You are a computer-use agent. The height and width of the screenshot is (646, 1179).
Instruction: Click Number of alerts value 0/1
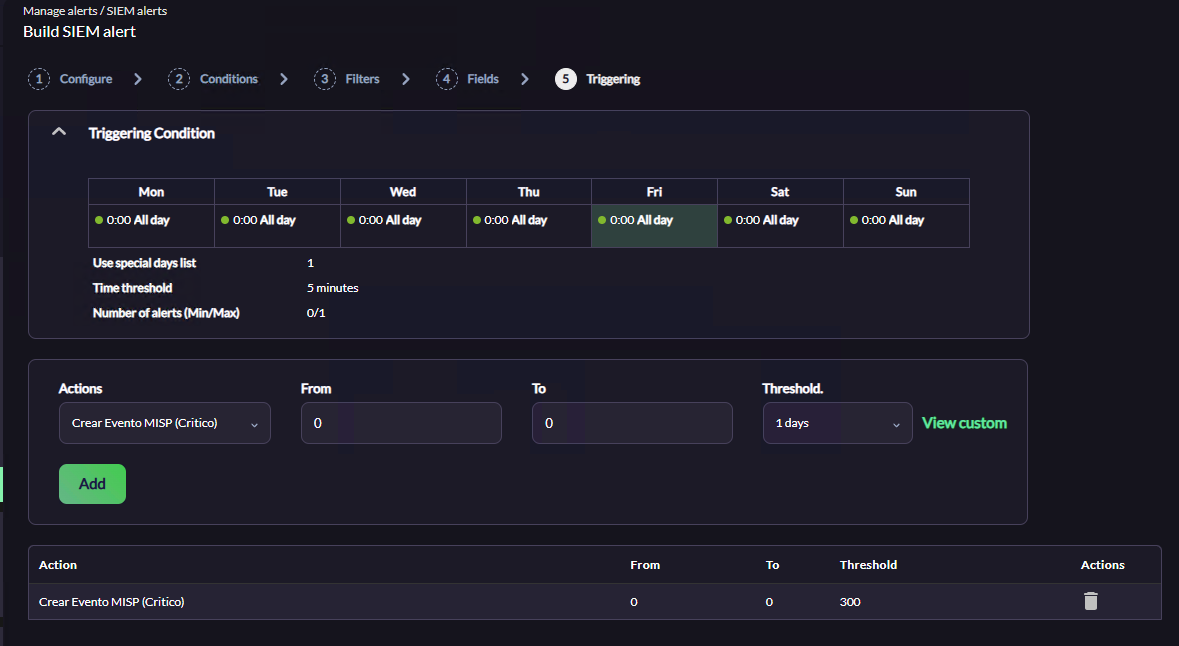[316, 313]
